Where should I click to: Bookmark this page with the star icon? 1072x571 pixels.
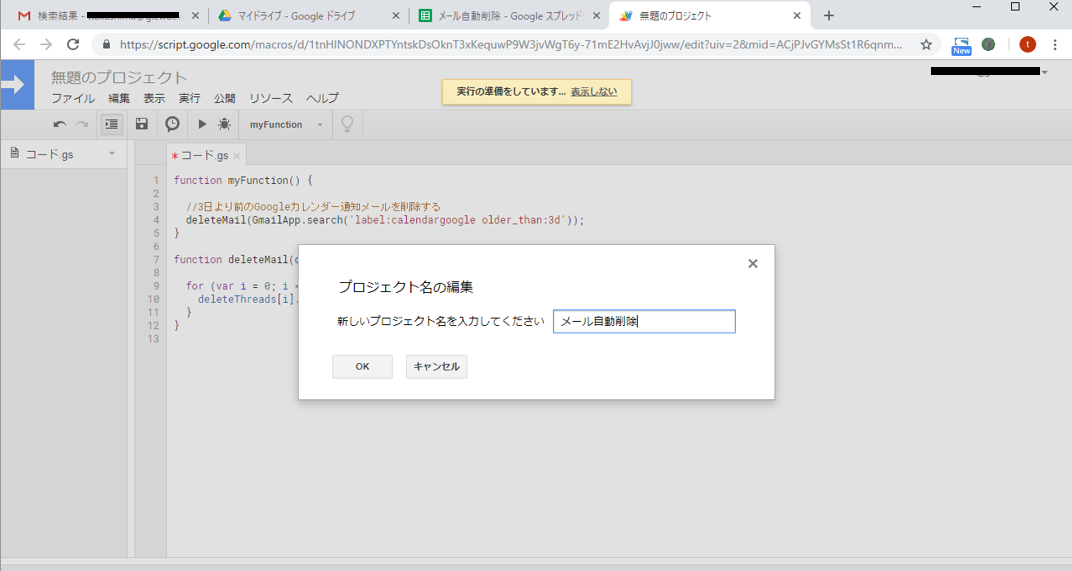click(x=926, y=44)
